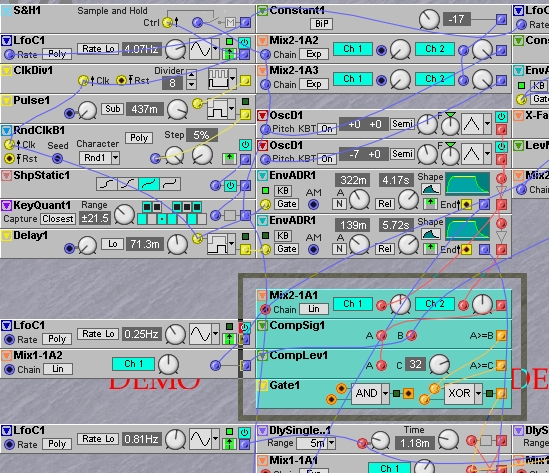Toggle the S&H1 M button
This screenshot has height=473, width=549.
tap(230, 23)
